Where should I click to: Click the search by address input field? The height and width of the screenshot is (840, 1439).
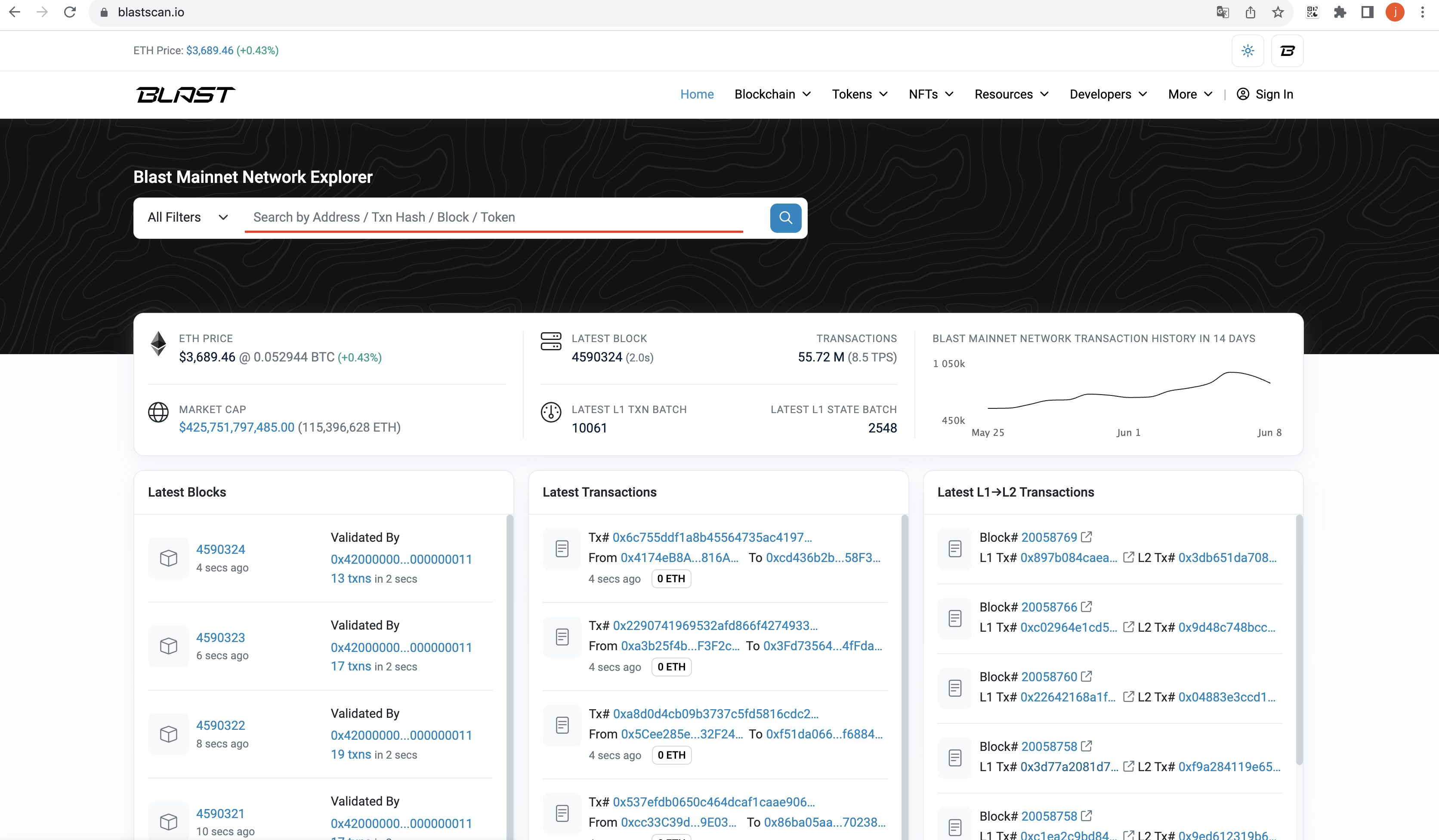point(494,218)
